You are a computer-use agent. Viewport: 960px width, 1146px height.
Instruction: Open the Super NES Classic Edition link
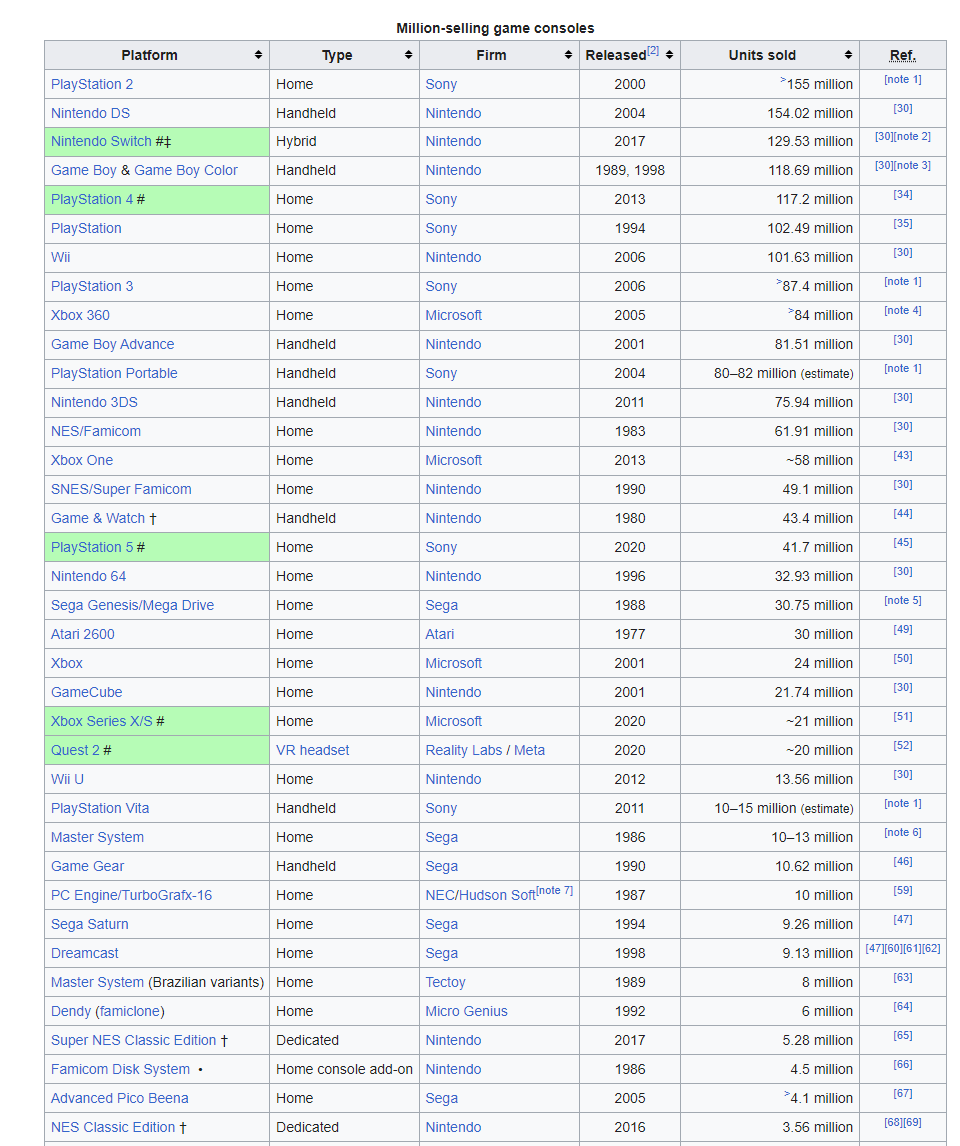[x=134, y=1040]
